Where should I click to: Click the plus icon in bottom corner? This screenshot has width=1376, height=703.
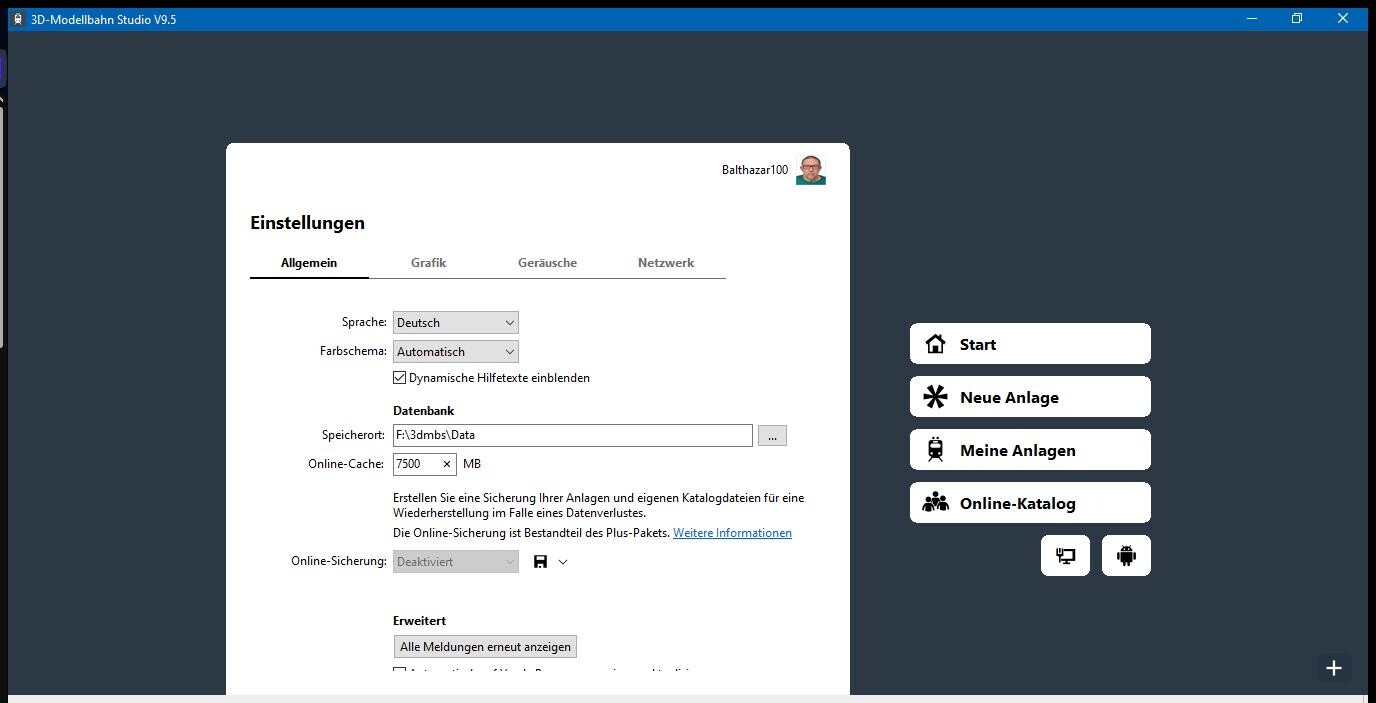[1333, 668]
